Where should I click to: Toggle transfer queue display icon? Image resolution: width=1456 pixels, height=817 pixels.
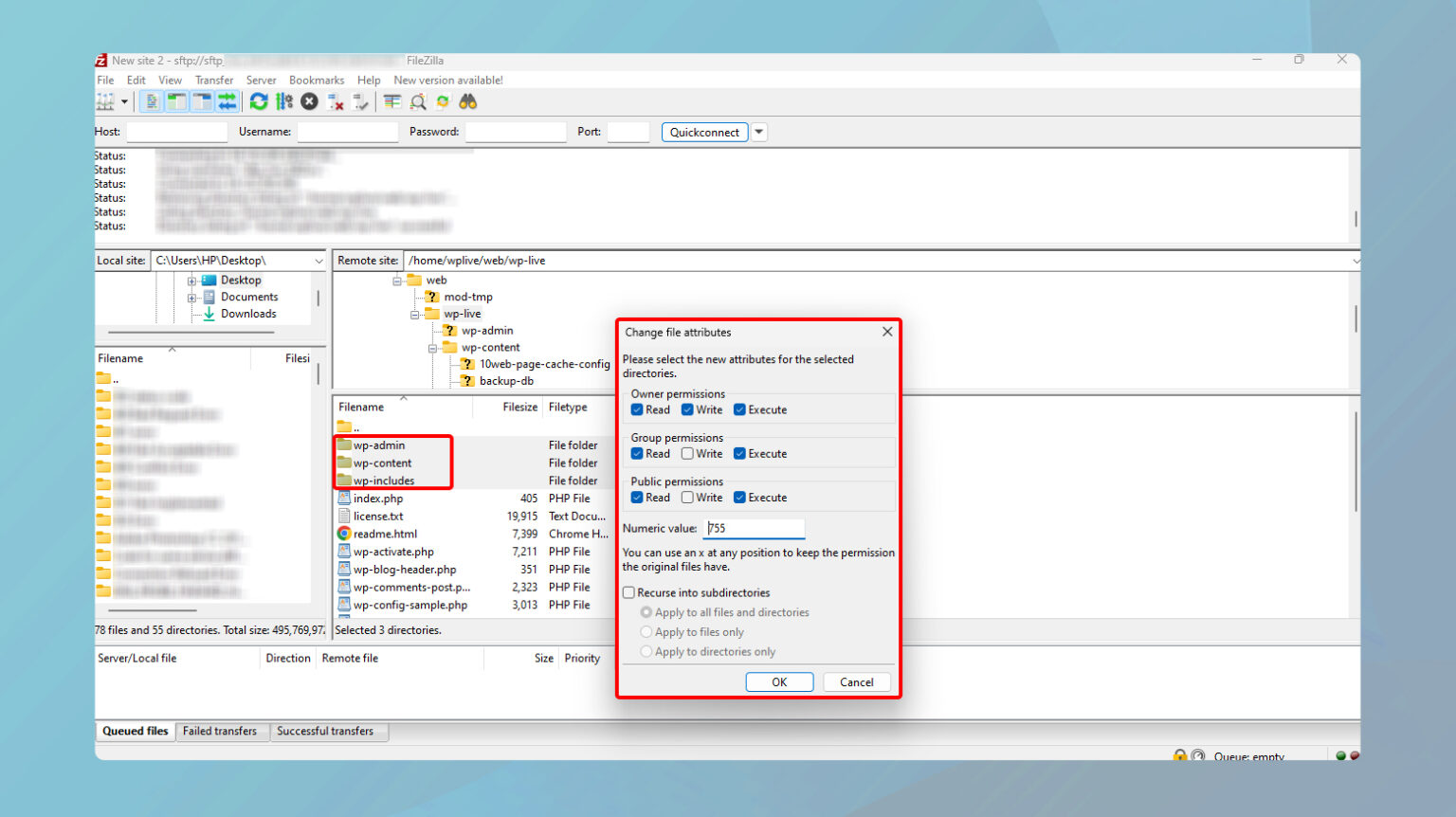coord(227,102)
